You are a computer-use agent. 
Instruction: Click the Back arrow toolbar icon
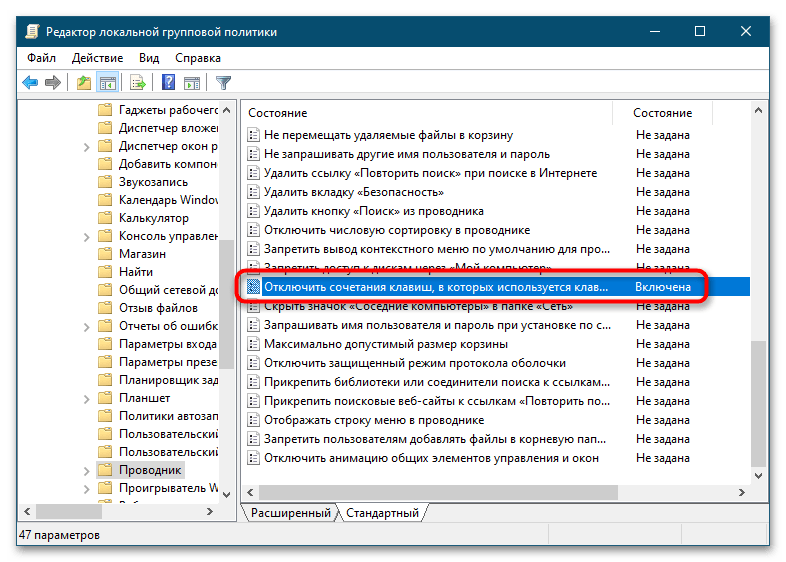click(30, 82)
